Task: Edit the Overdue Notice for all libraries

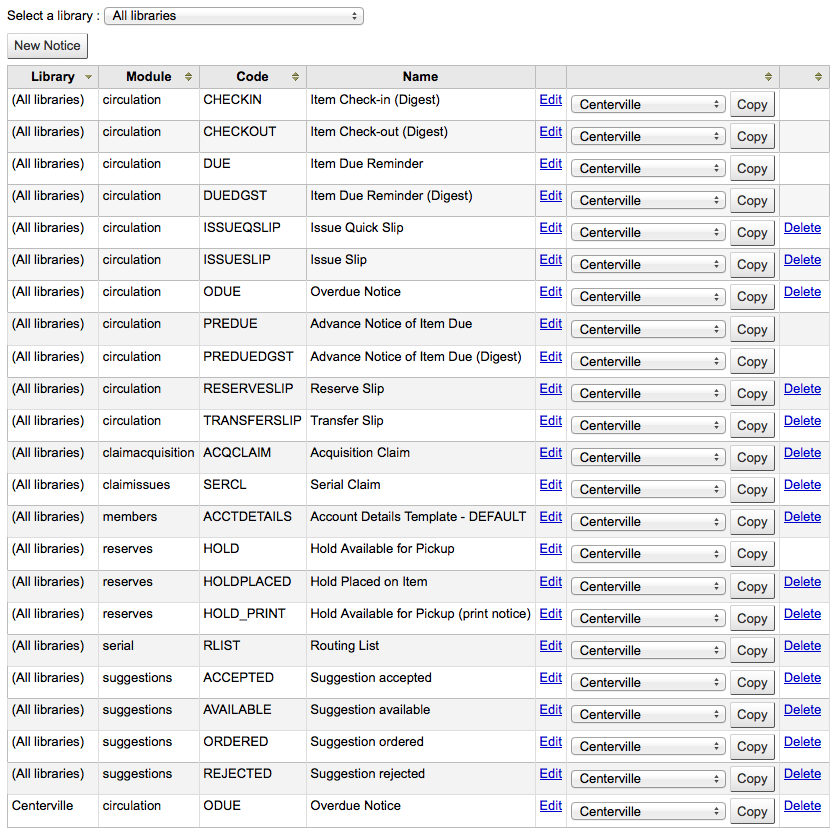Action: (551, 292)
